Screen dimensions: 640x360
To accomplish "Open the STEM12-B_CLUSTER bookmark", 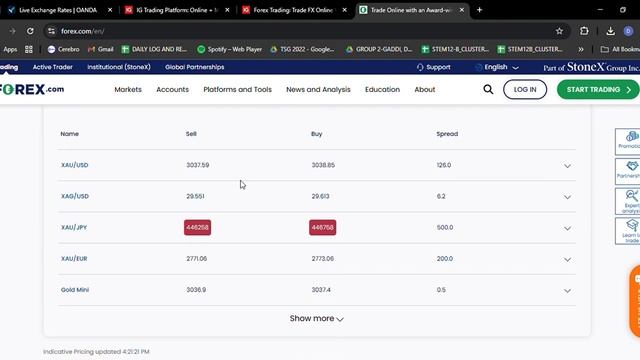I will click(x=455, y=49).
